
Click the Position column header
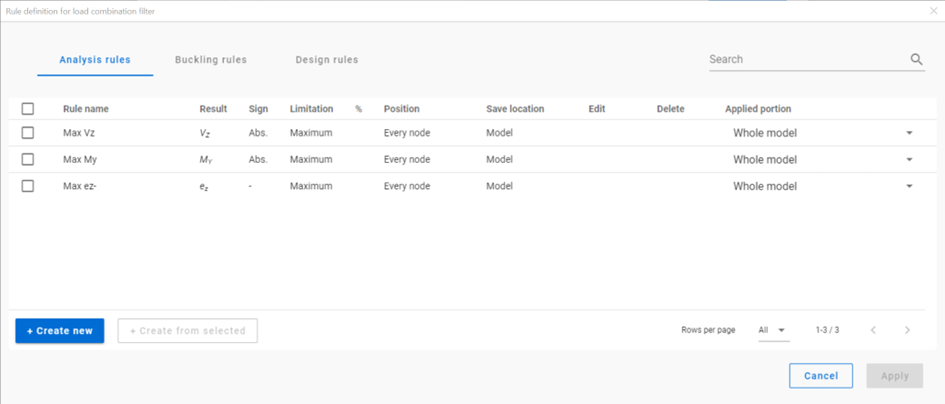click(401, 109)
